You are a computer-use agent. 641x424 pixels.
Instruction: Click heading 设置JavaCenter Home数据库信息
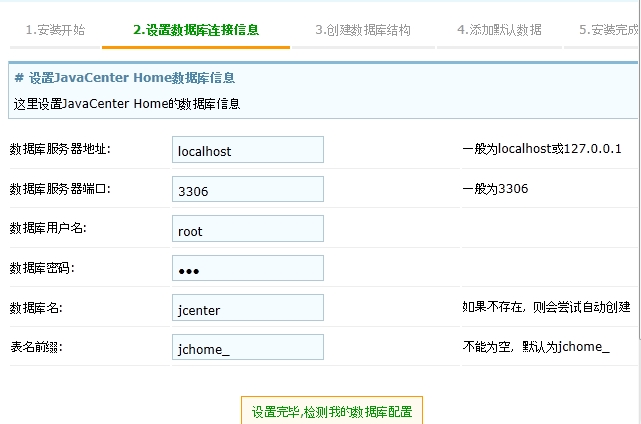125,78
